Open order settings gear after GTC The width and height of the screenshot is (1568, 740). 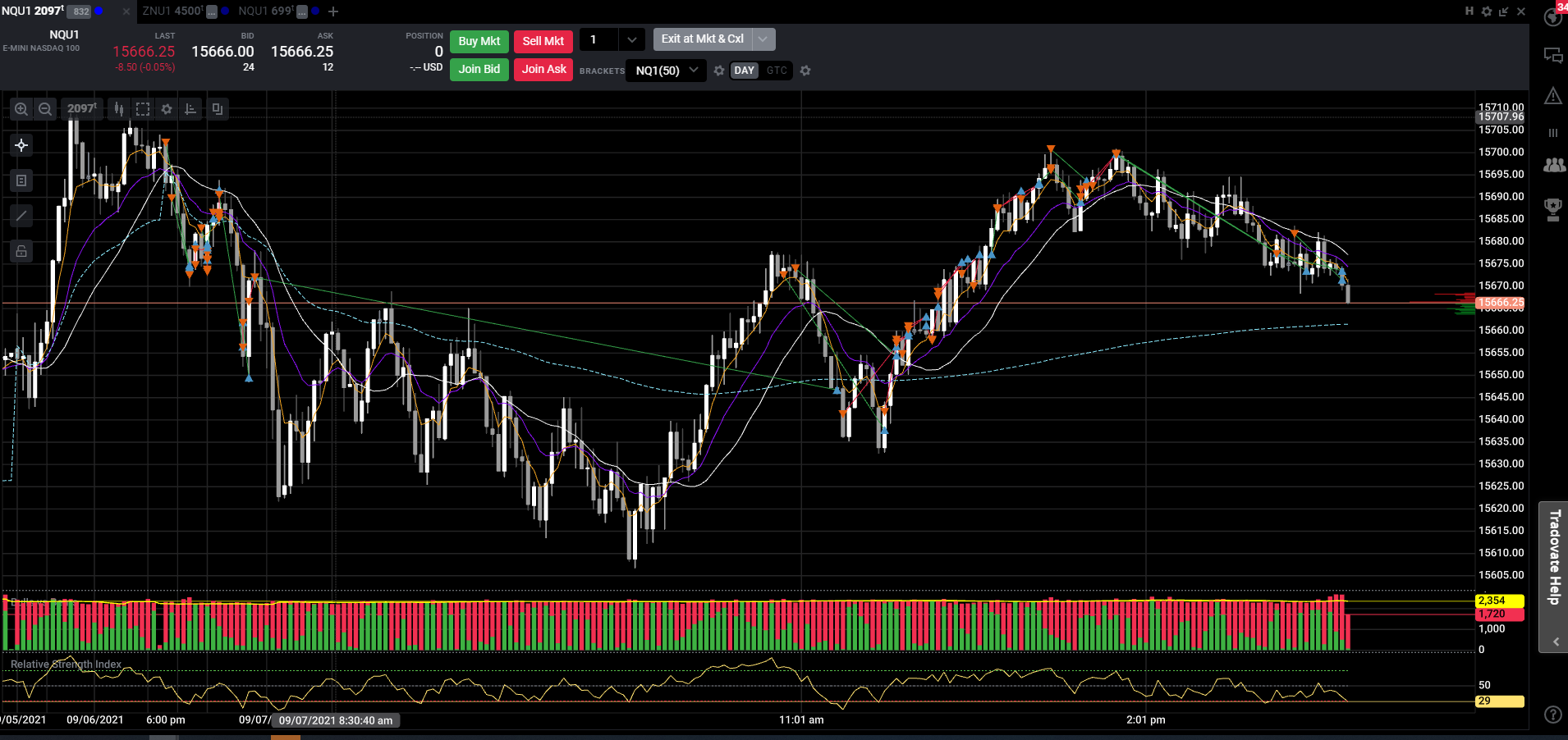pos(805,71)
